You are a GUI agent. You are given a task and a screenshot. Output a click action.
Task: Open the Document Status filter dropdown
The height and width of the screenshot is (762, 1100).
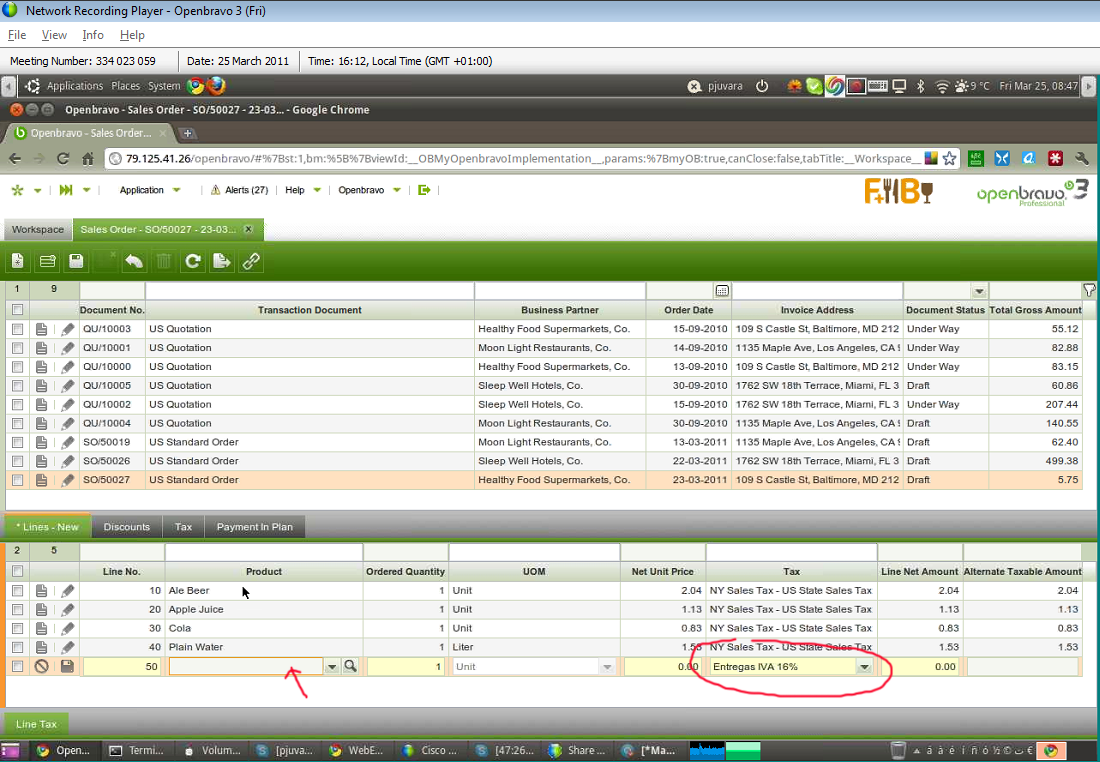[x=979, y=291]
